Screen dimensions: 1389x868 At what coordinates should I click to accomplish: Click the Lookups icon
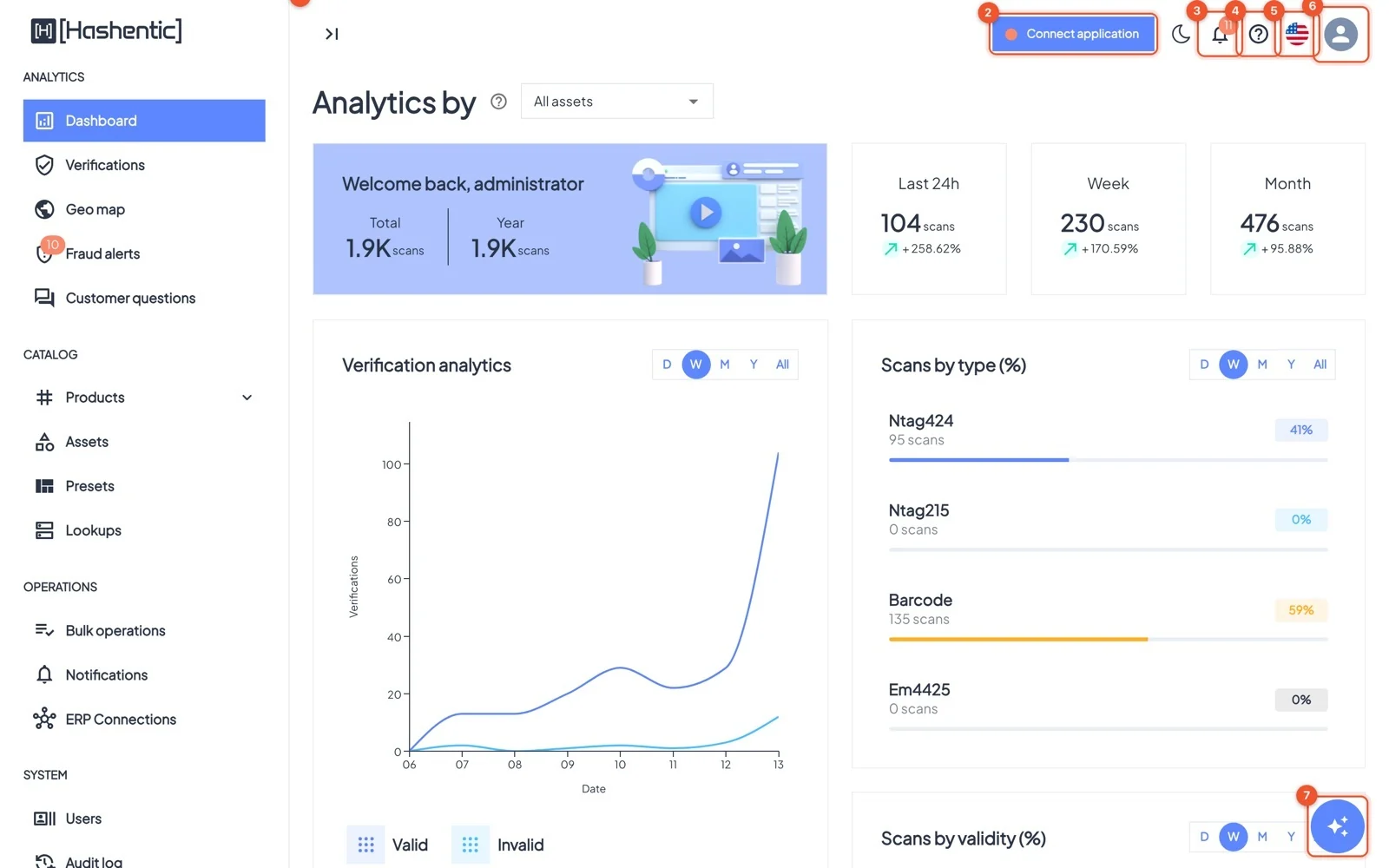point(44,530)
